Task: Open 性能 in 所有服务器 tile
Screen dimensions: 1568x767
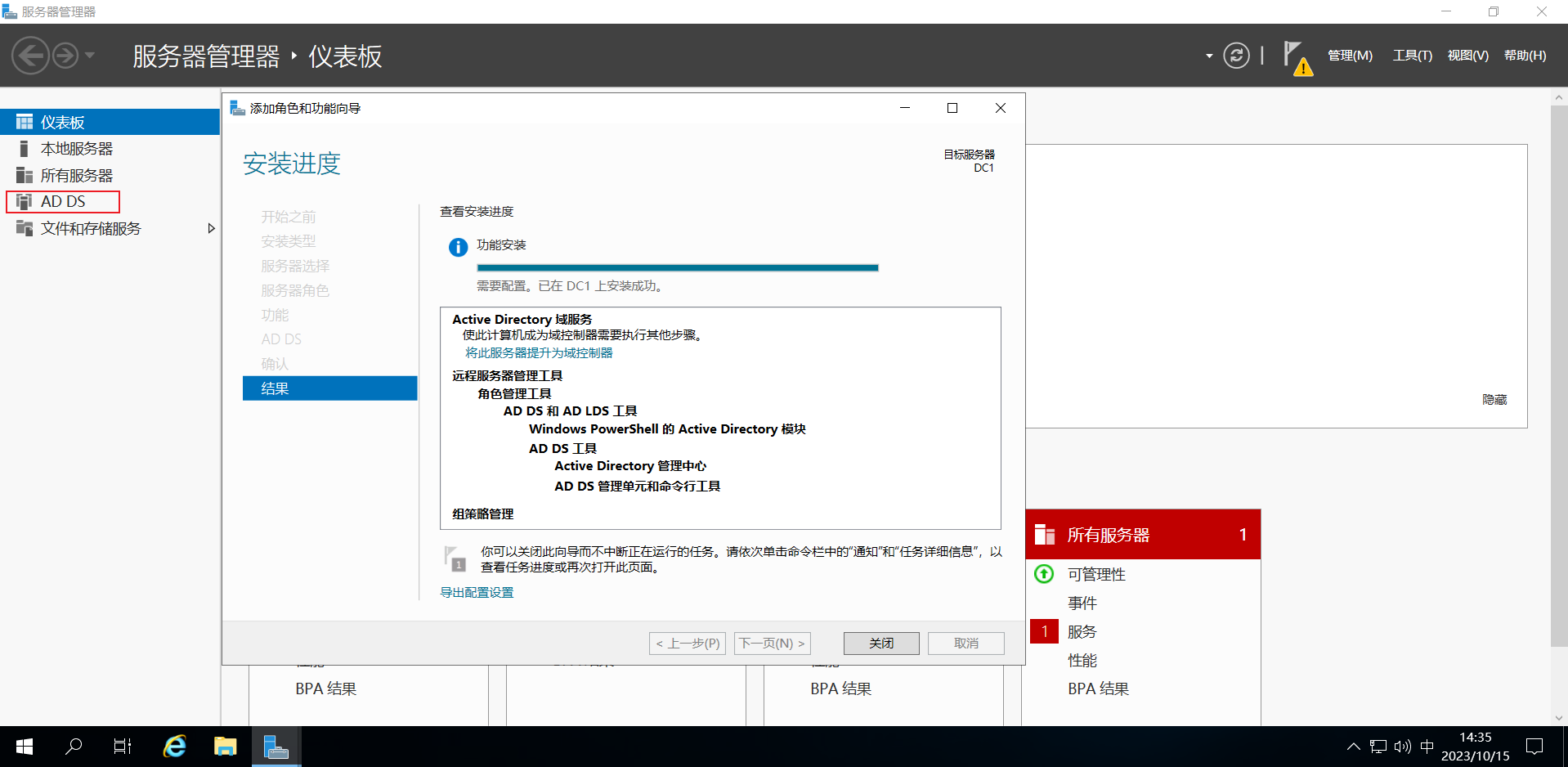Action: pos(1082,660)
